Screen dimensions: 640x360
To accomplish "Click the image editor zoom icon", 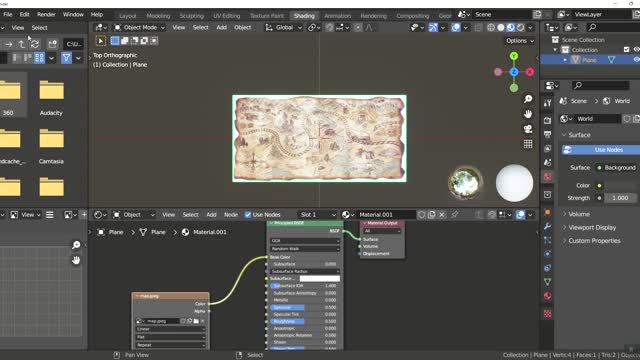I will 76,245.
